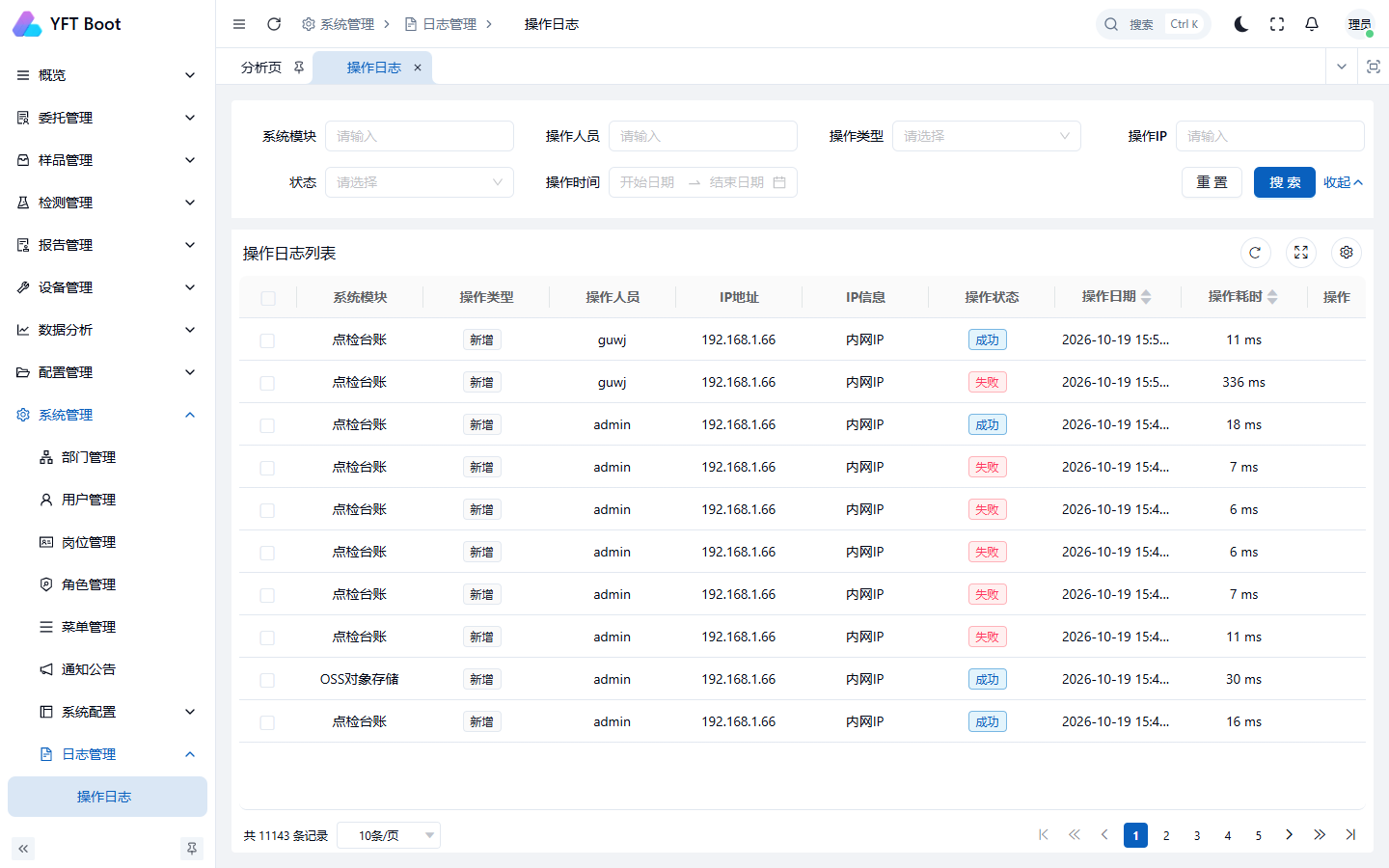This screenshot has height=868, width=1389.
Task: Open 通知公告 in the sidebar
Action: 107,669
